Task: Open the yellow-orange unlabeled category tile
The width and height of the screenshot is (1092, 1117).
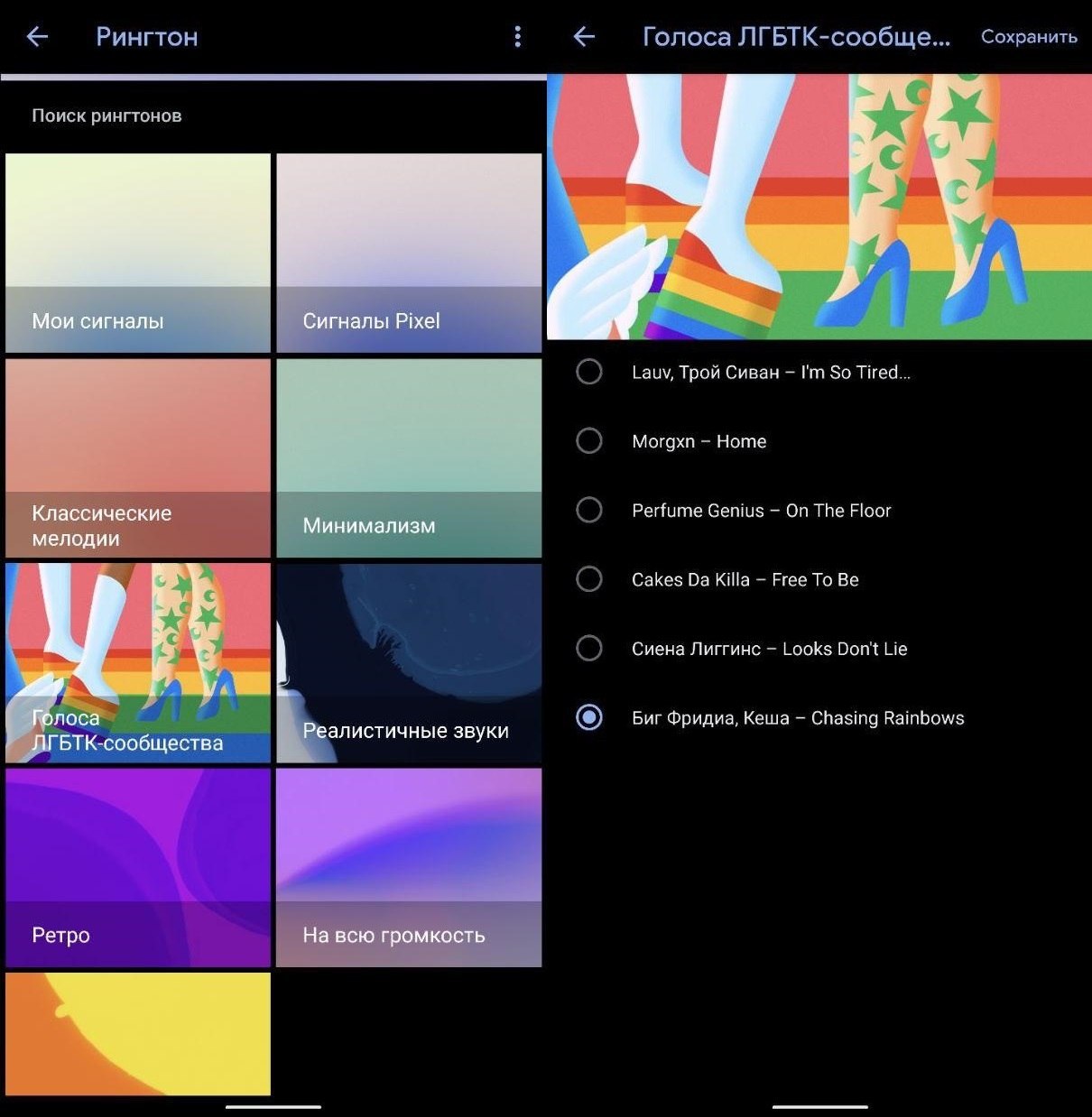Action: click(x=138, y=1034)
